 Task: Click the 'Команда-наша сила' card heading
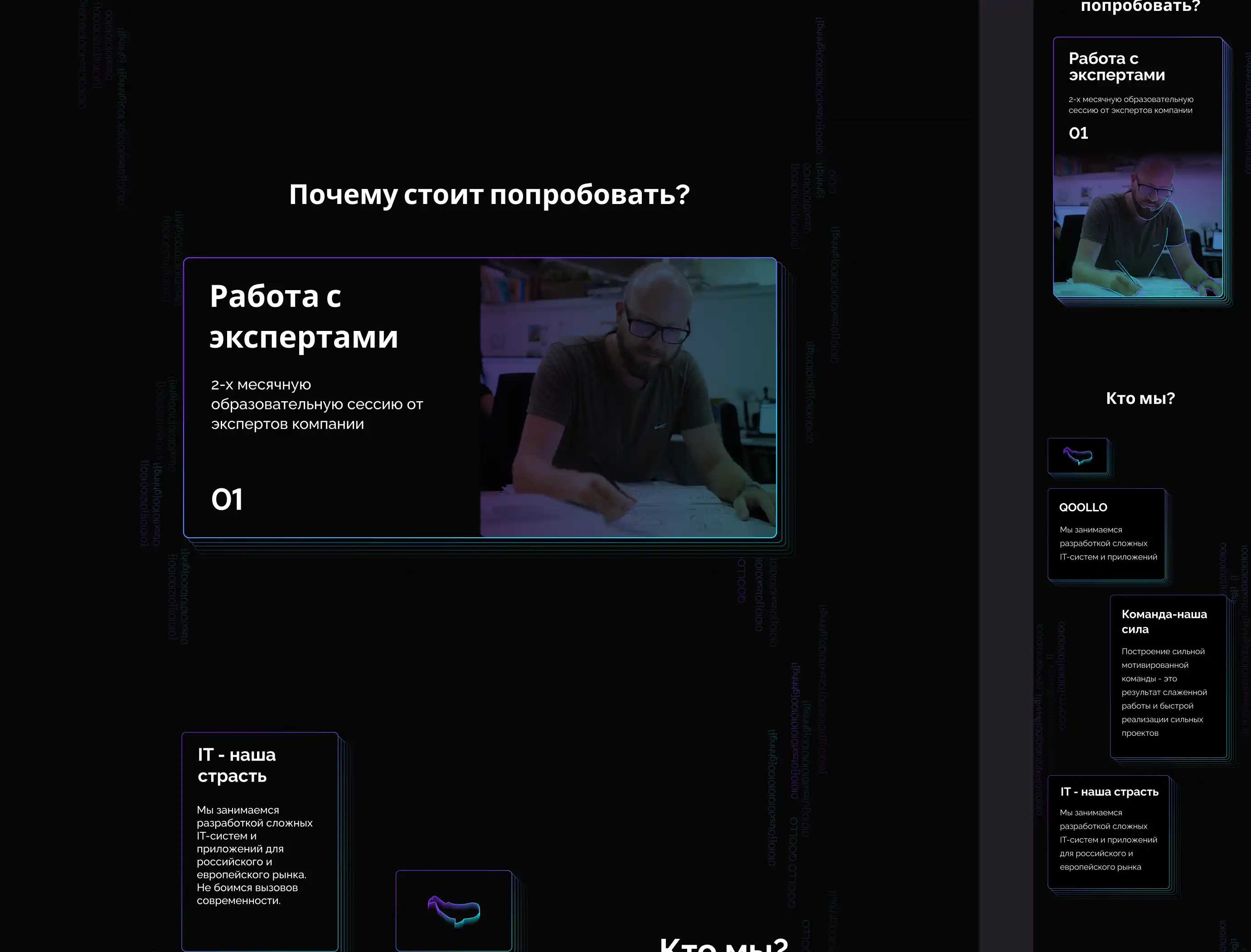(x=1164, y=622)
